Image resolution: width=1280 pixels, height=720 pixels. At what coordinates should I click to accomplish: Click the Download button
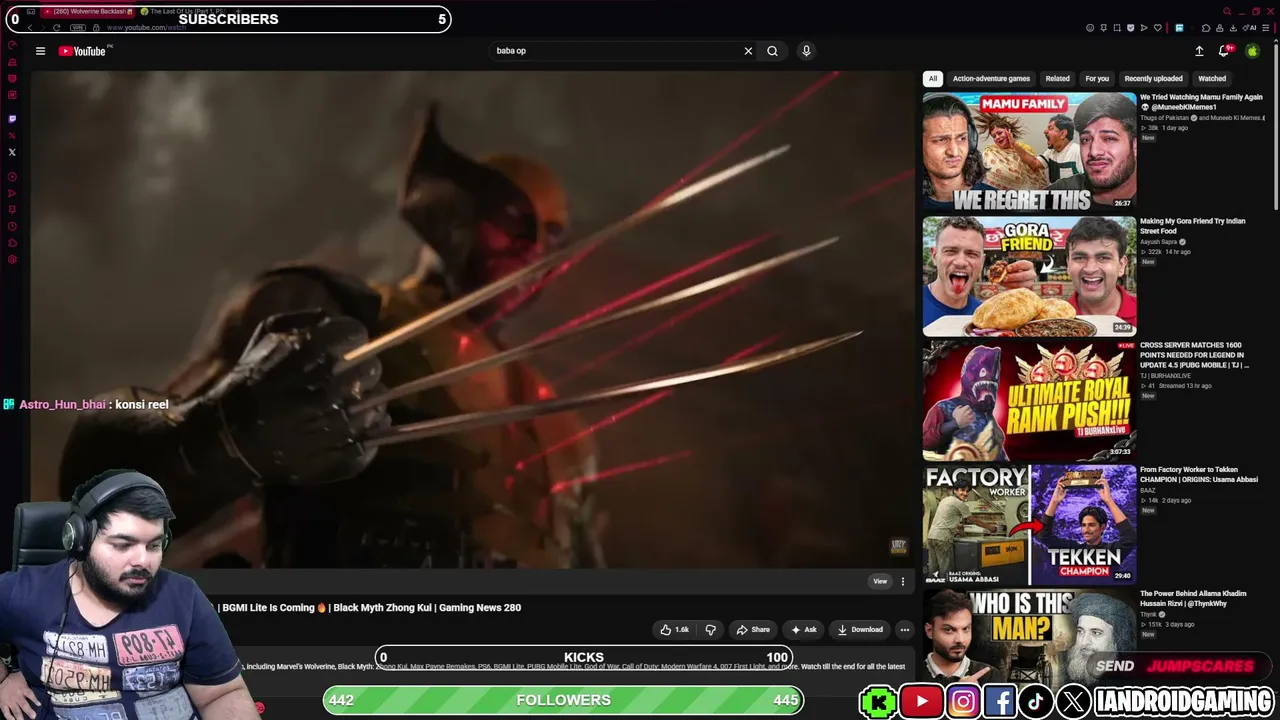tap(860, 630)
